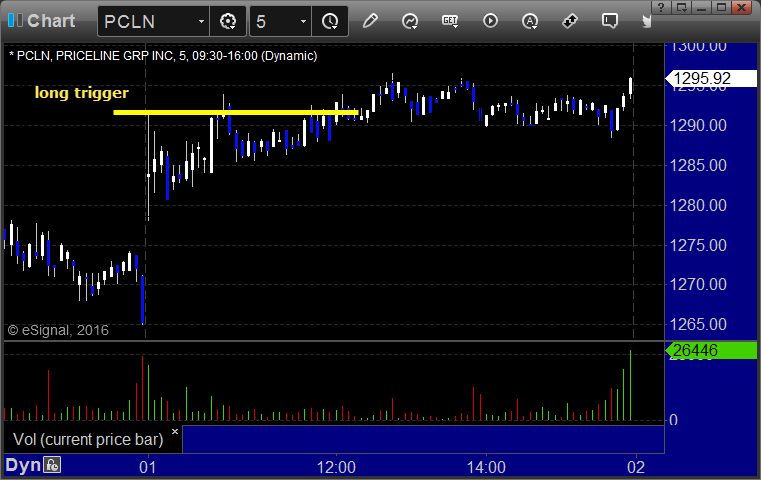Click the 1290.00 price axis label
The width and height of the screenshot is (761, 480).
tap(698, 126)
